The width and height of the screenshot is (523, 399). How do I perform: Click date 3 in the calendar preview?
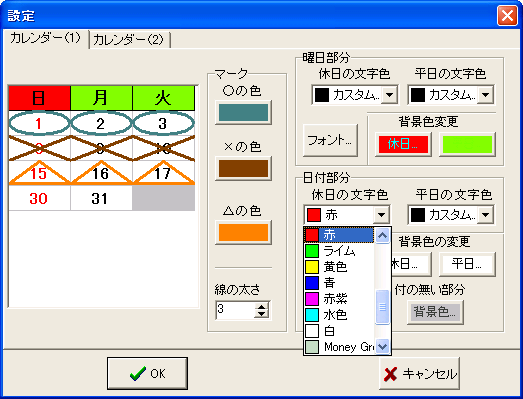(x=163, y=123)
